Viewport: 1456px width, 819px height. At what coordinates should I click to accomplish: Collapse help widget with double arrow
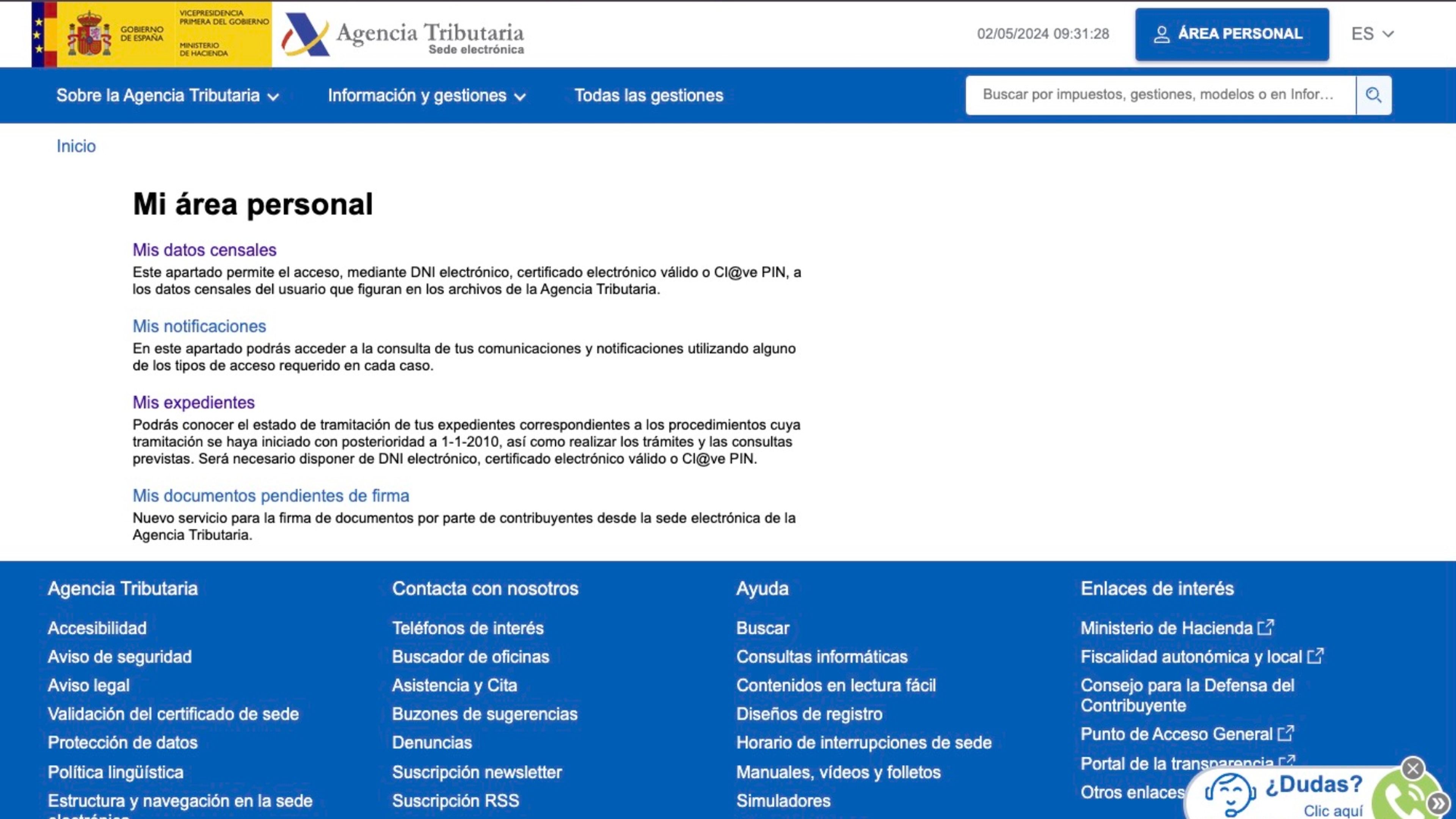[1438, 803]
